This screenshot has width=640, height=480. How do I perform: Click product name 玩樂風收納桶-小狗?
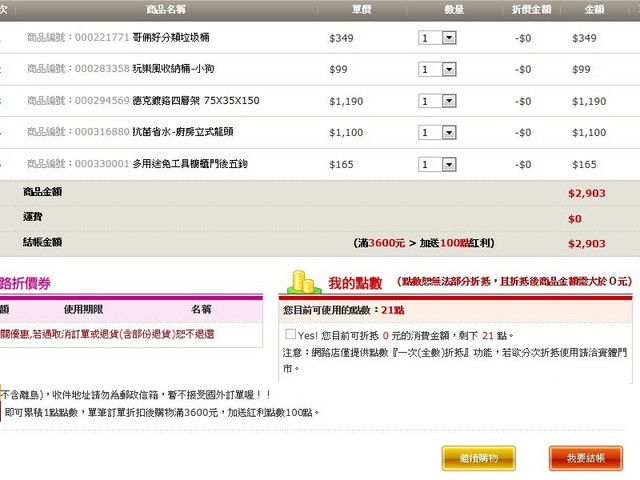click(x=173, y=69)
